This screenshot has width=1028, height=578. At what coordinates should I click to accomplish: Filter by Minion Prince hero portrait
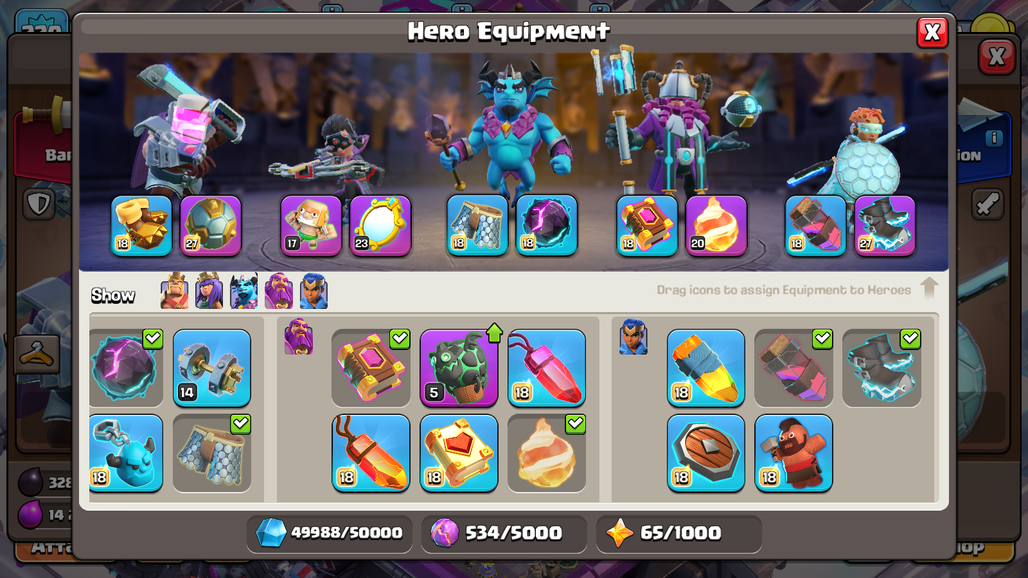point(244,291)
